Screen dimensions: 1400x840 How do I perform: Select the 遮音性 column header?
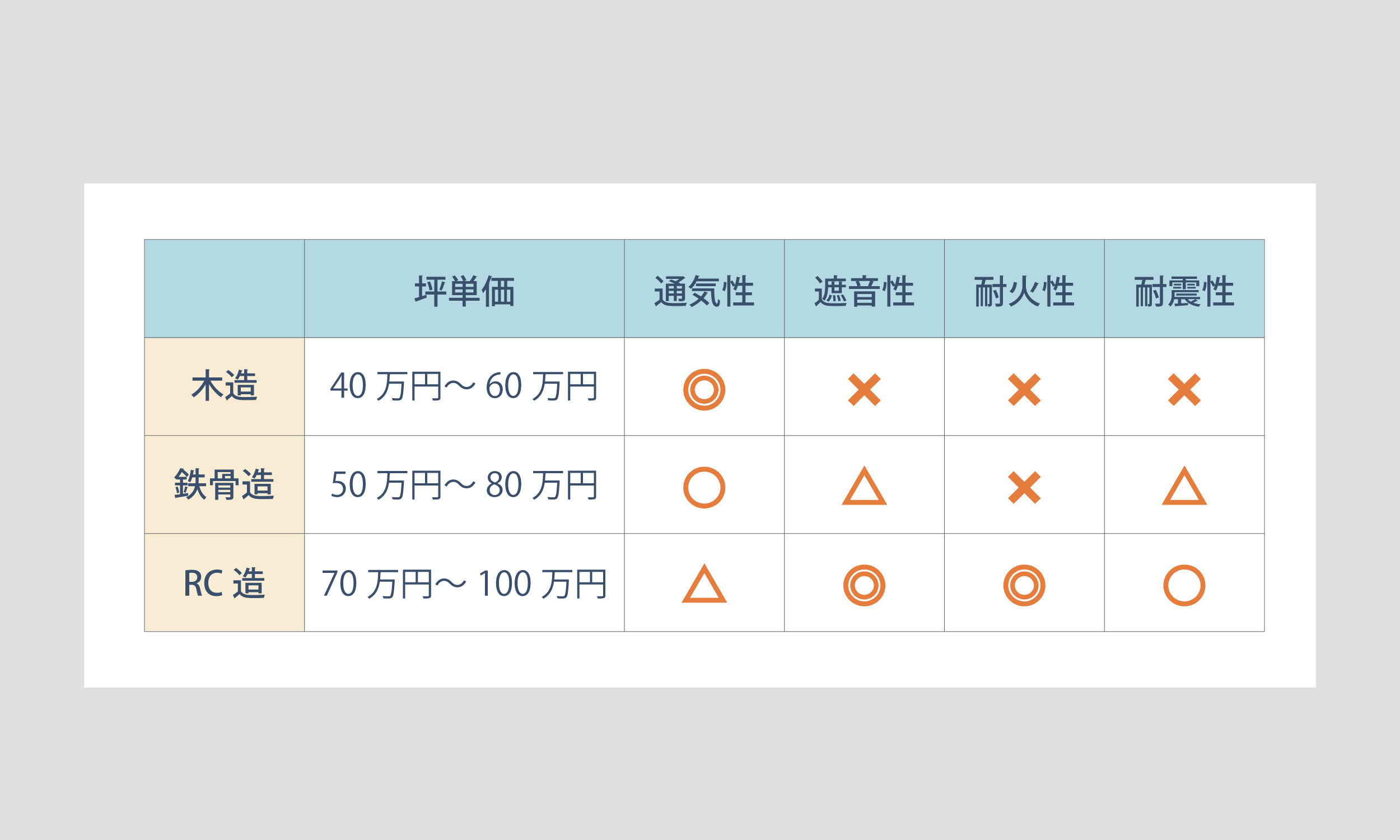[864, 288]
